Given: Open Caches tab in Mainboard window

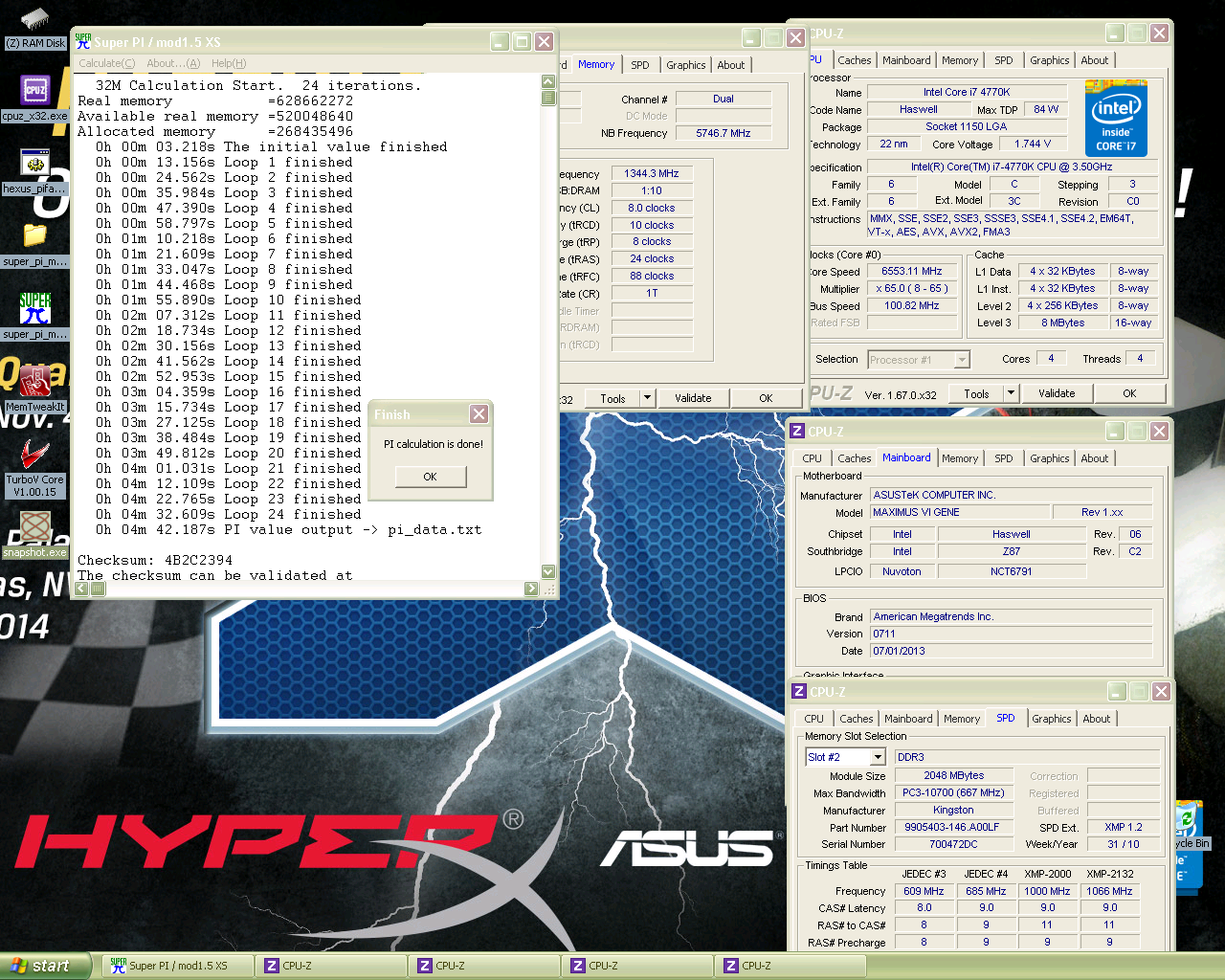Looking at the screenshot, I should (x=855, y=458).
